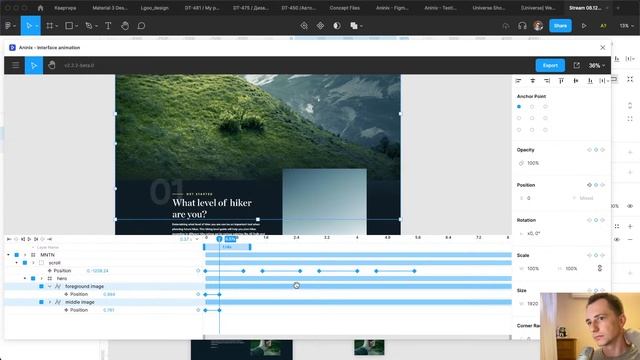Switch to the Lgoo_design tab
This screenshot has width=640, height=360.
point(155,8)
